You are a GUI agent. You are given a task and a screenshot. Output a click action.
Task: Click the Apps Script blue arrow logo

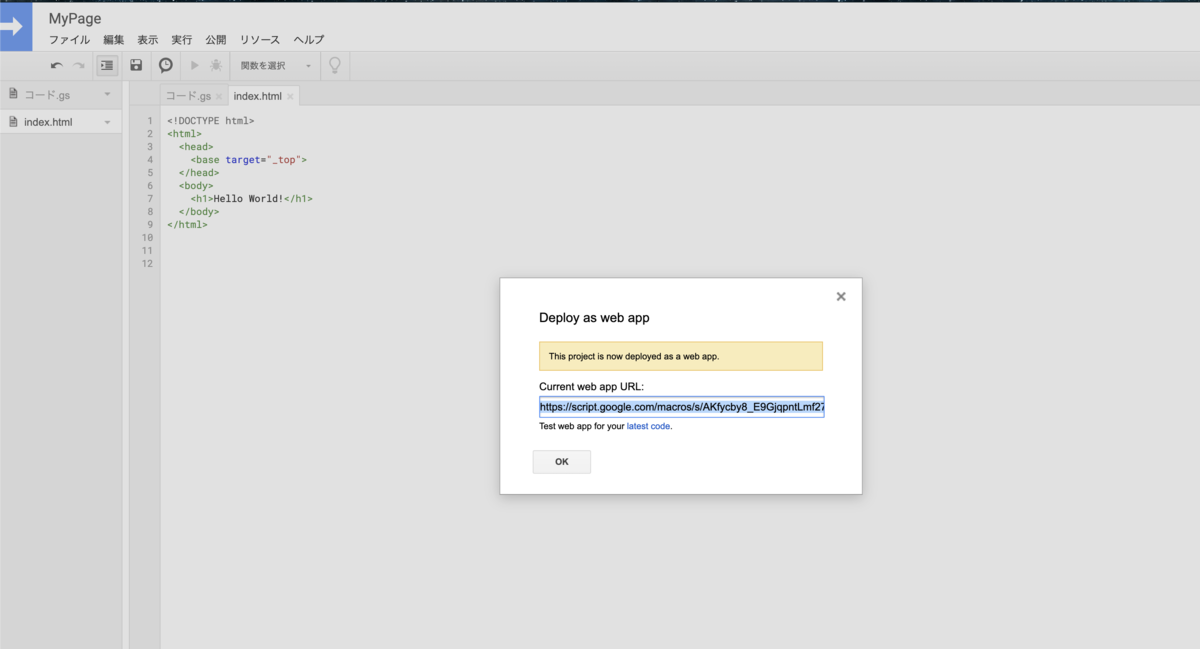(16, 27)
